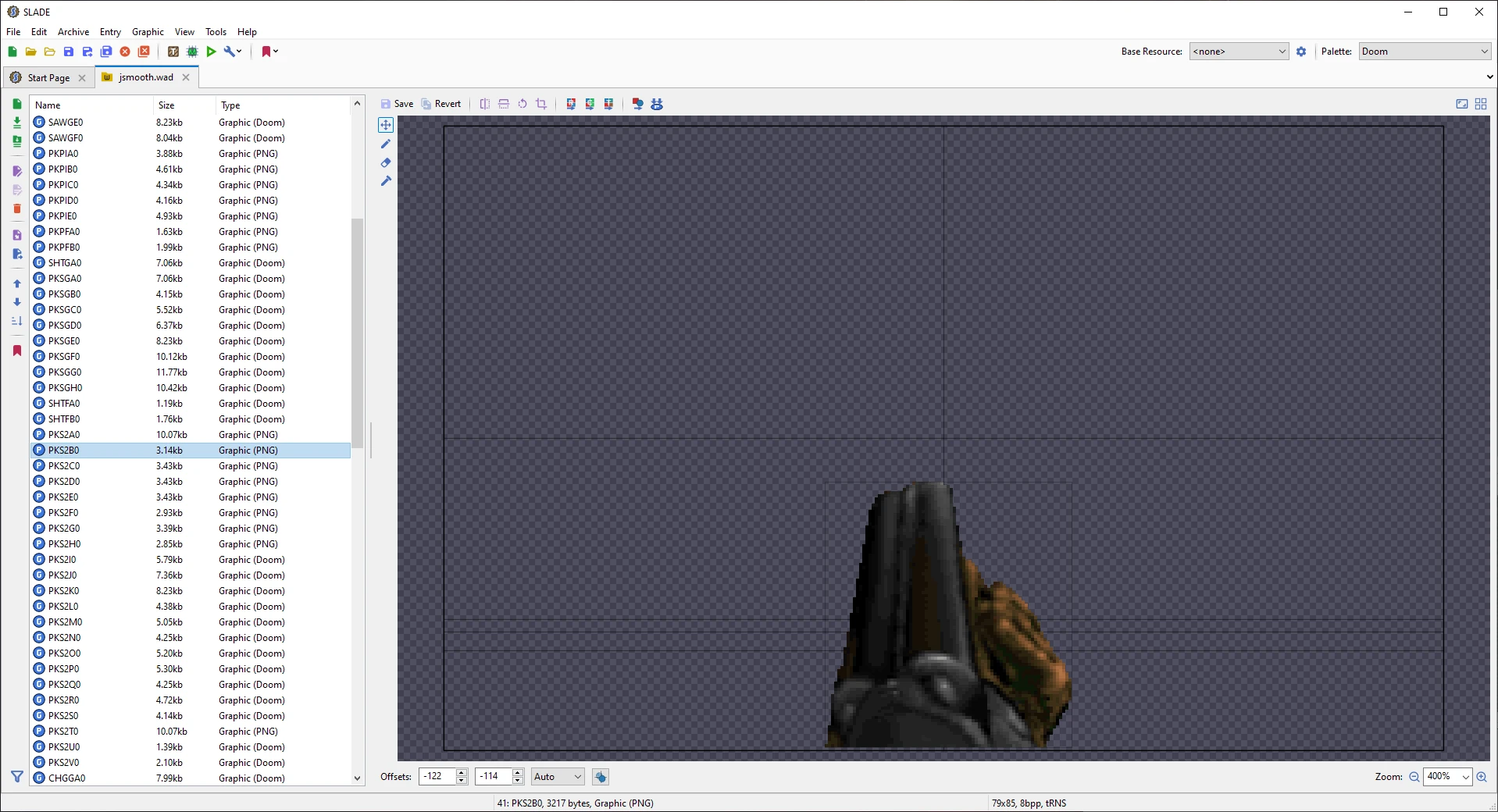Click the Optimize PNG icon
Image resolution: width=1498 pixels, height=812 pixels.
pos(657,104)
